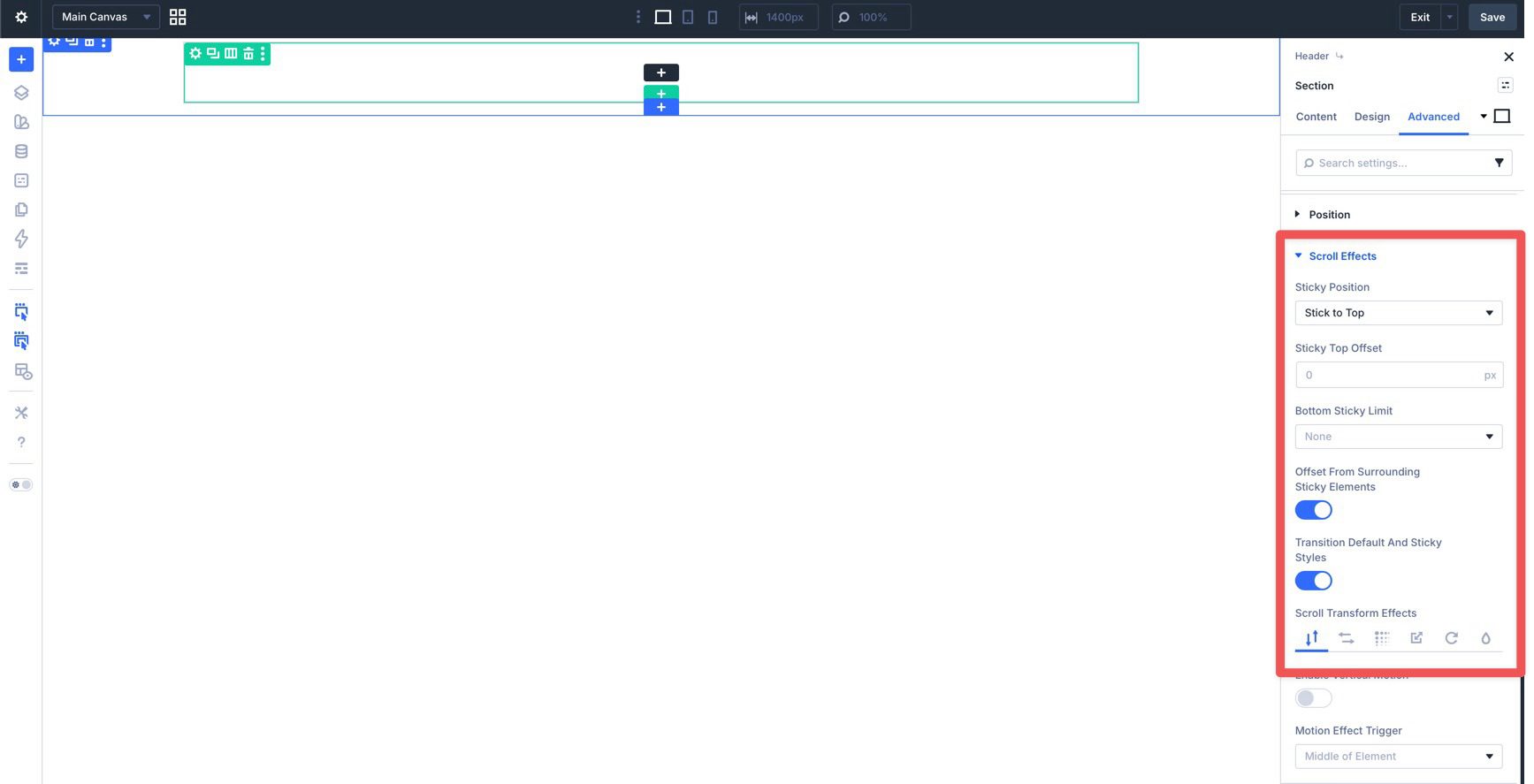Open the small arrow dropdown beside the Advanced tab
1534x784 pixels.
point(1483,117)
